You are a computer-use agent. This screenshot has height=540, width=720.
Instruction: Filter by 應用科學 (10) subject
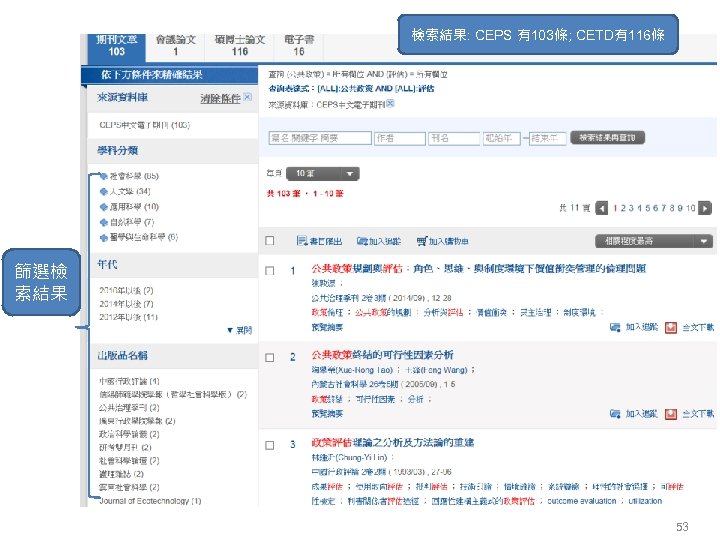coord(134,207)
